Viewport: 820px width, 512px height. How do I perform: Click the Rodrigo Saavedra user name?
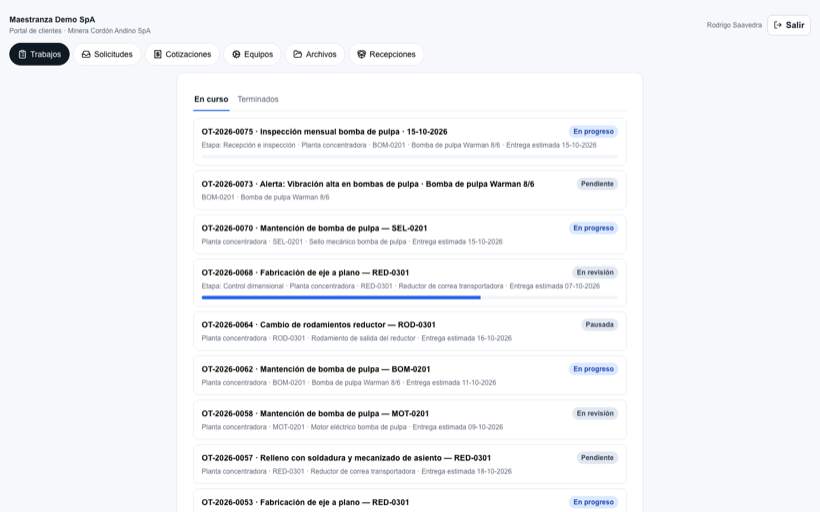(734, 25)
